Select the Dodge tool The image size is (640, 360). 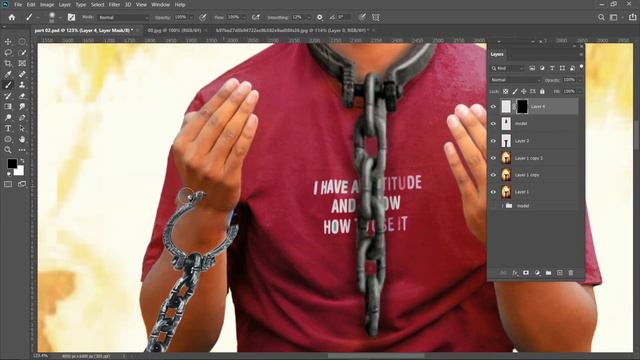click(8, 118)
